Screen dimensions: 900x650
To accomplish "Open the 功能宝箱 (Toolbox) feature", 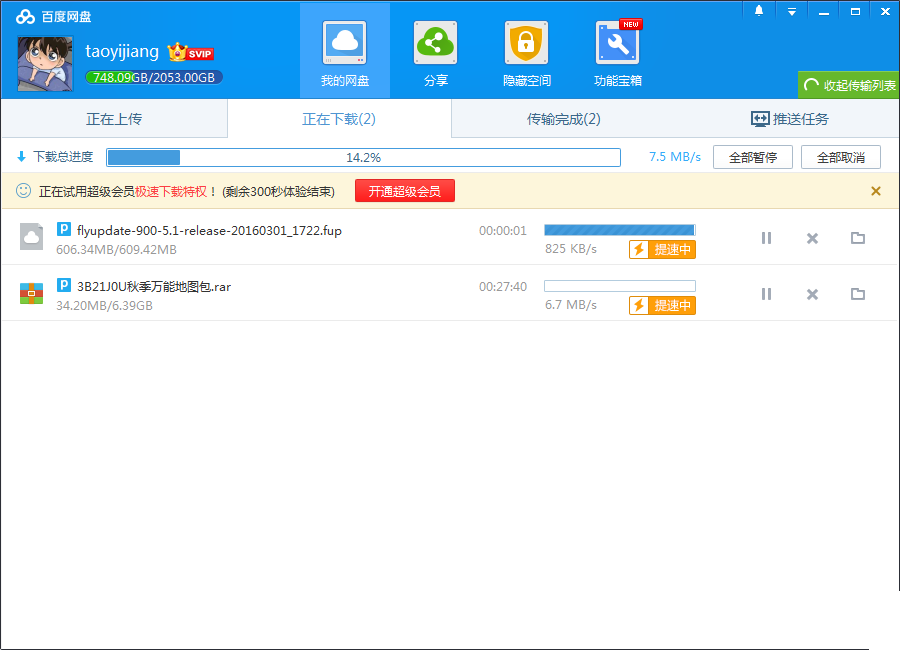I will point(617,50).
